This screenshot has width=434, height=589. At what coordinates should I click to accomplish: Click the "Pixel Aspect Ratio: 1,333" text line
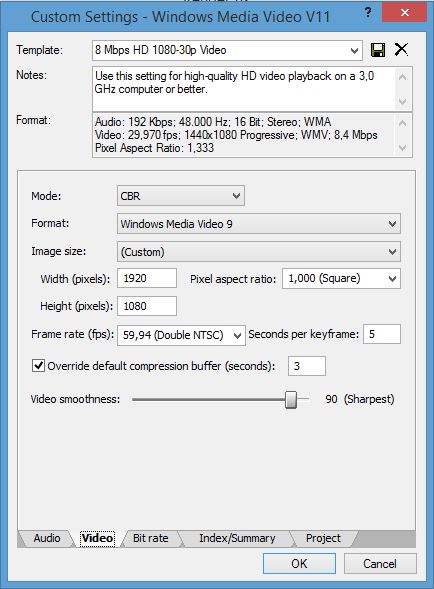154,148
